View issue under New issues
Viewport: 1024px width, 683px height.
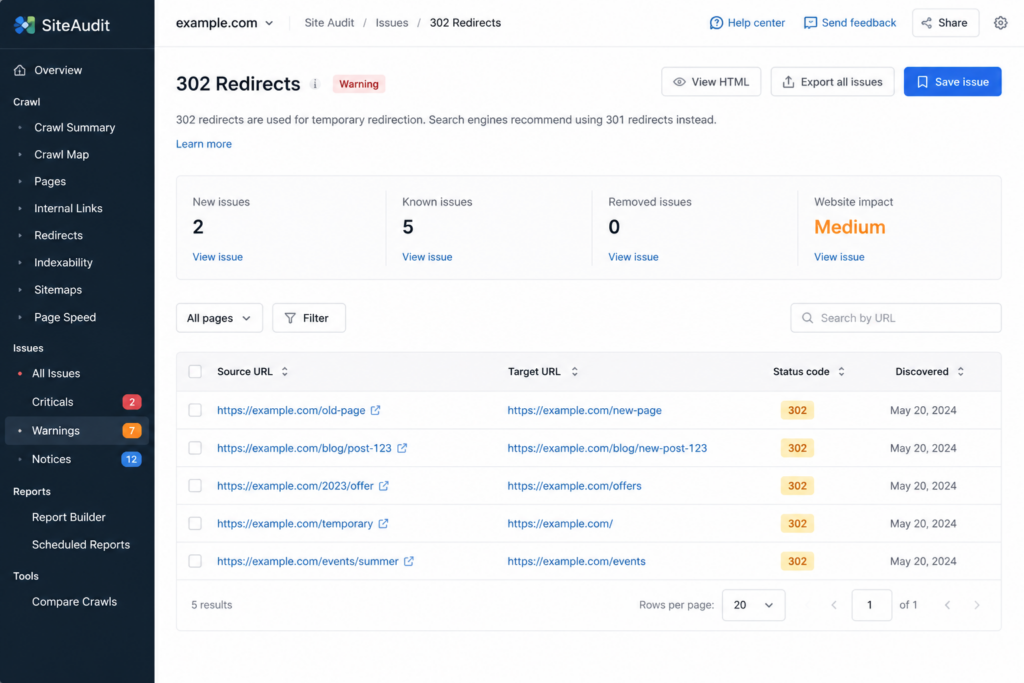[217, 257]
